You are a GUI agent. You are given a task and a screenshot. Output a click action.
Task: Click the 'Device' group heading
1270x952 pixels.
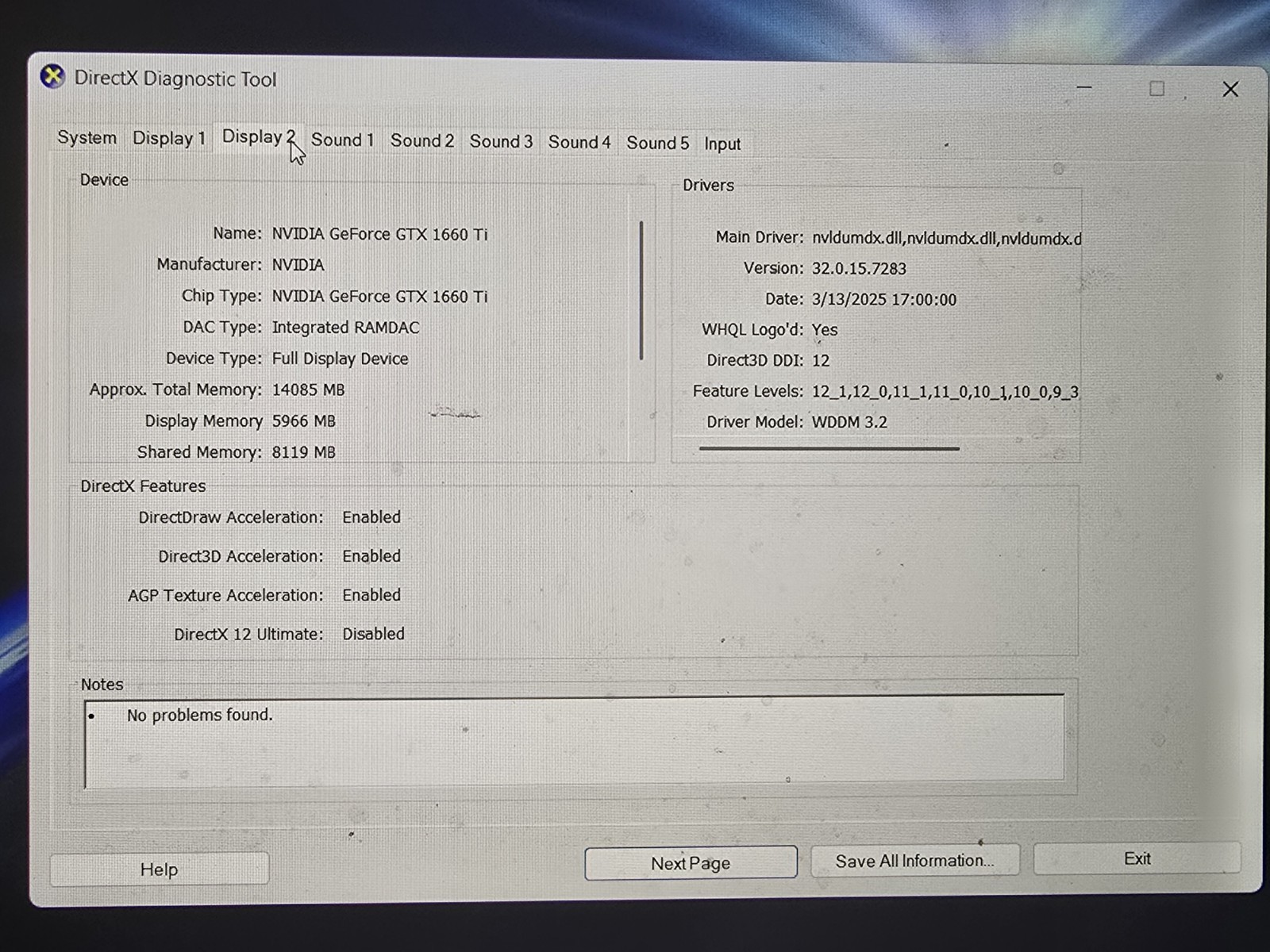tap(104, 180)
